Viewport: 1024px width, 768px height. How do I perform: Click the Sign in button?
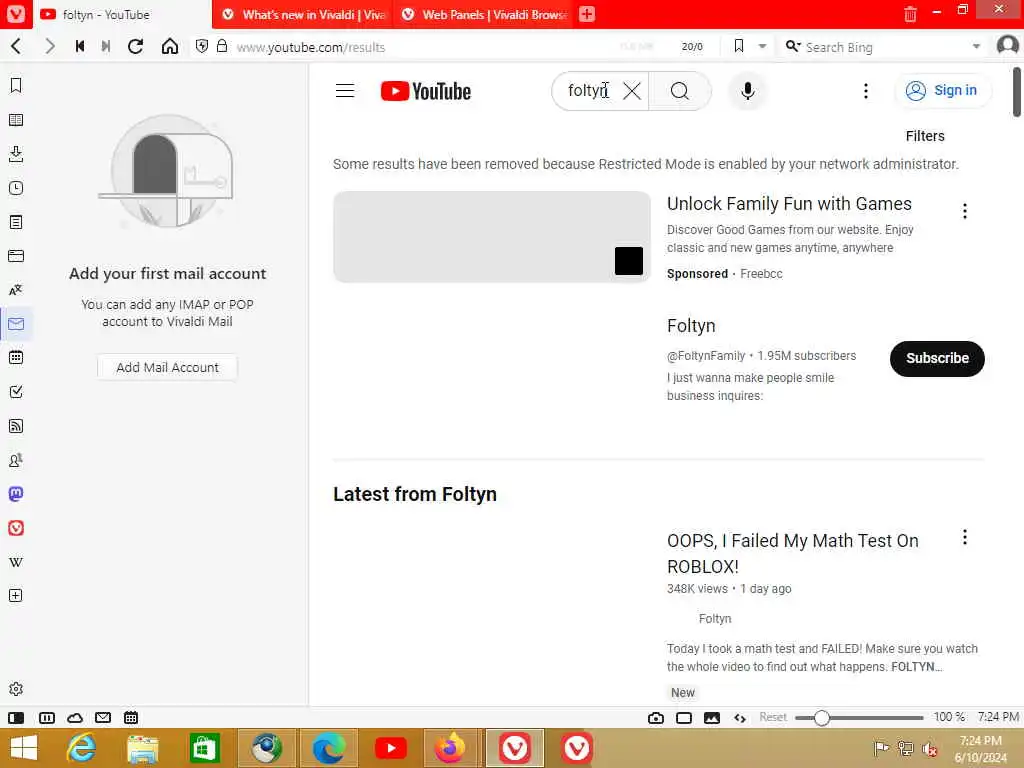click(x=942, y=91)
